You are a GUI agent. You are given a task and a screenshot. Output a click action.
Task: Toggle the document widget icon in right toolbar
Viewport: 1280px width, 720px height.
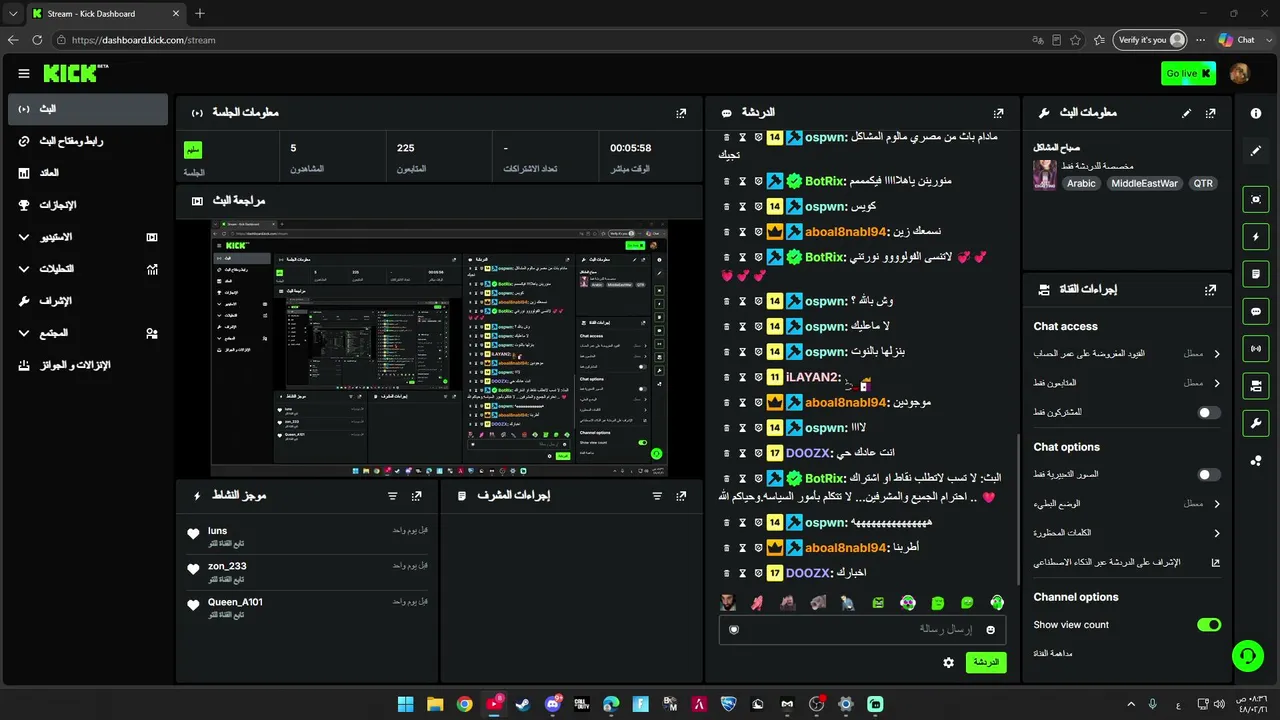[x=1256, y=274]
